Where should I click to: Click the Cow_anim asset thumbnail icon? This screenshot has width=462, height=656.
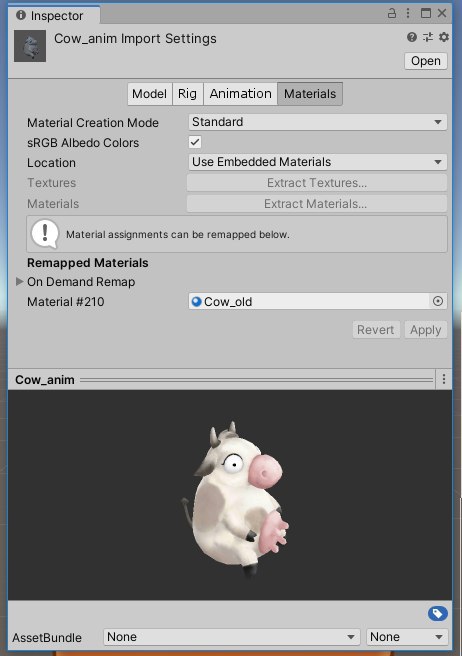[x=30, y=46]
